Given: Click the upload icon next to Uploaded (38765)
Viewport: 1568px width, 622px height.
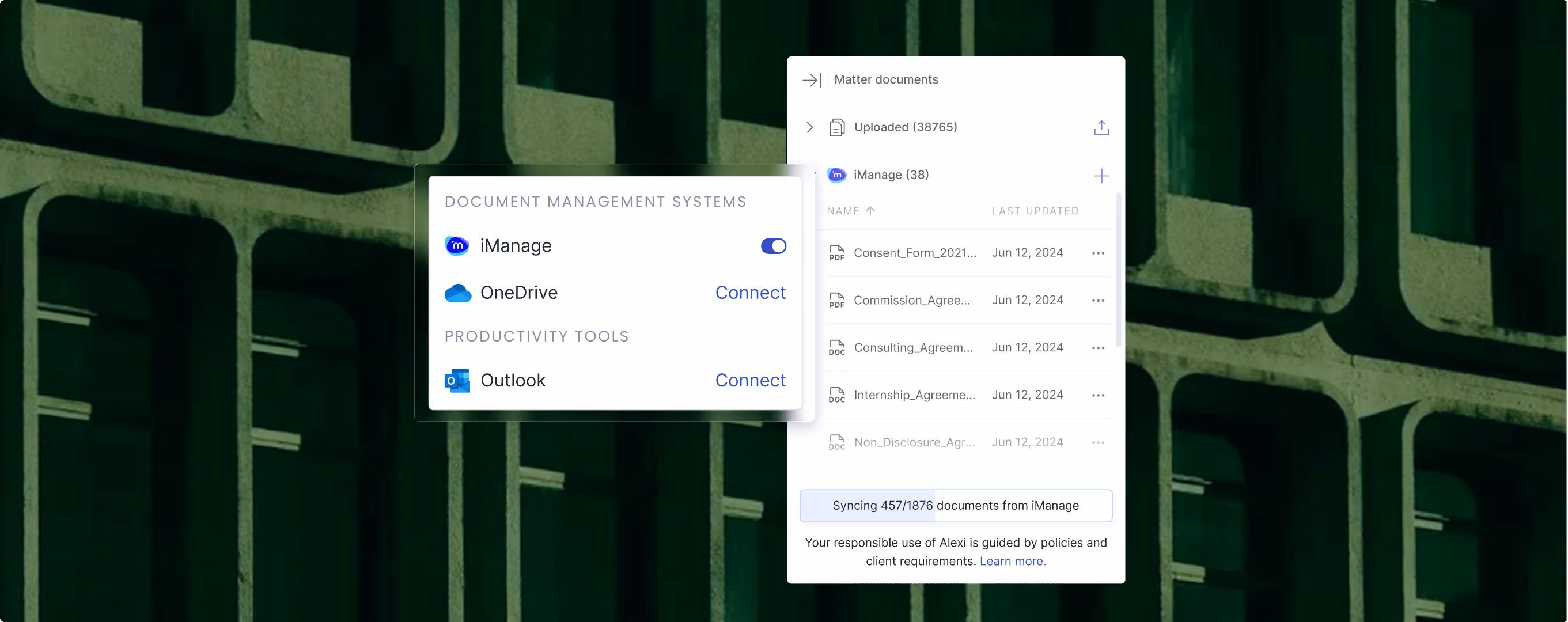Looking at the screenshot, I should coord(1102,127).
